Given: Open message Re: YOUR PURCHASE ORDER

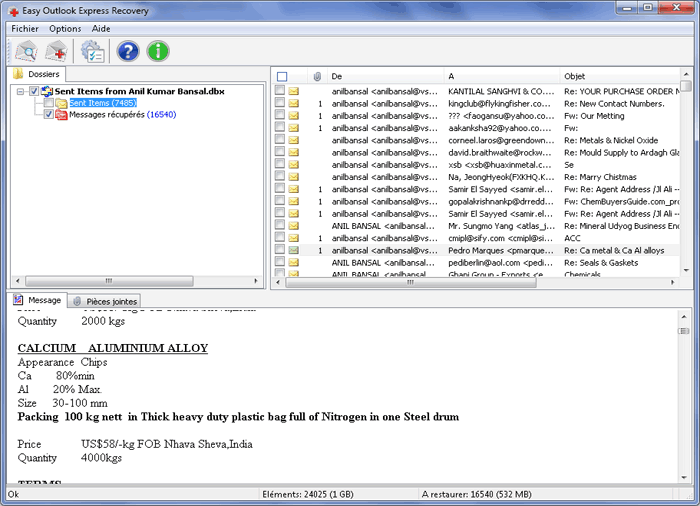Looking at the screenshot, I should 621,92.
